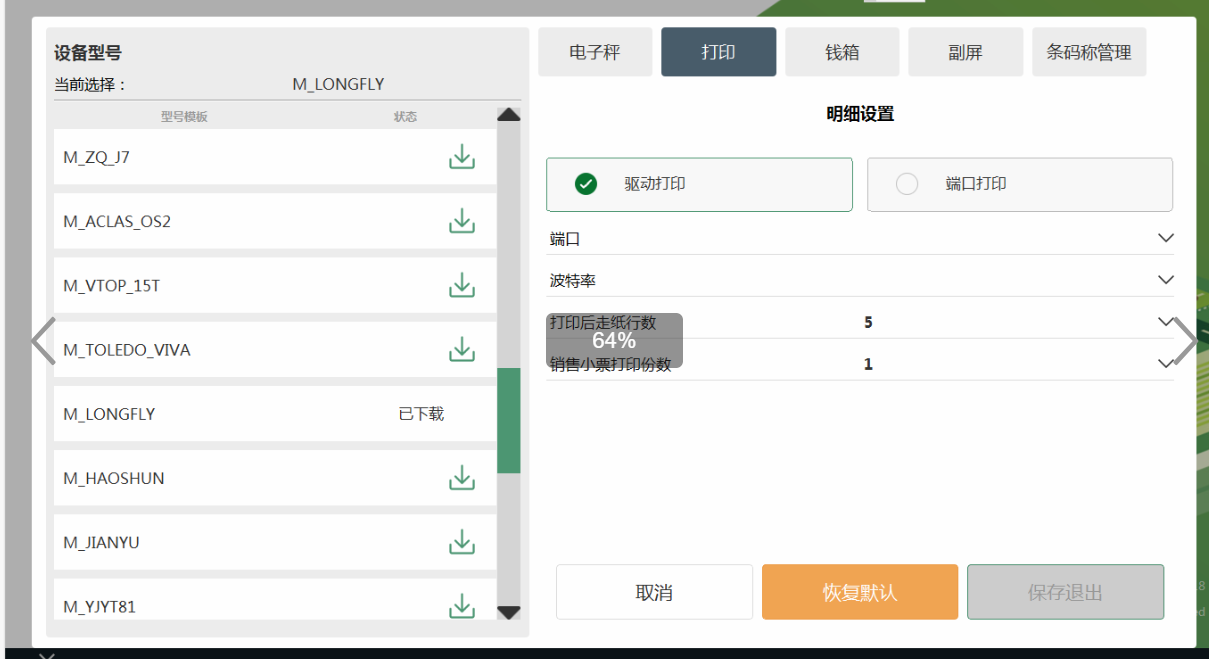Screen dimensions: 1209x659
Task: Switch to the 电子秤 tab
Action: 595,52
